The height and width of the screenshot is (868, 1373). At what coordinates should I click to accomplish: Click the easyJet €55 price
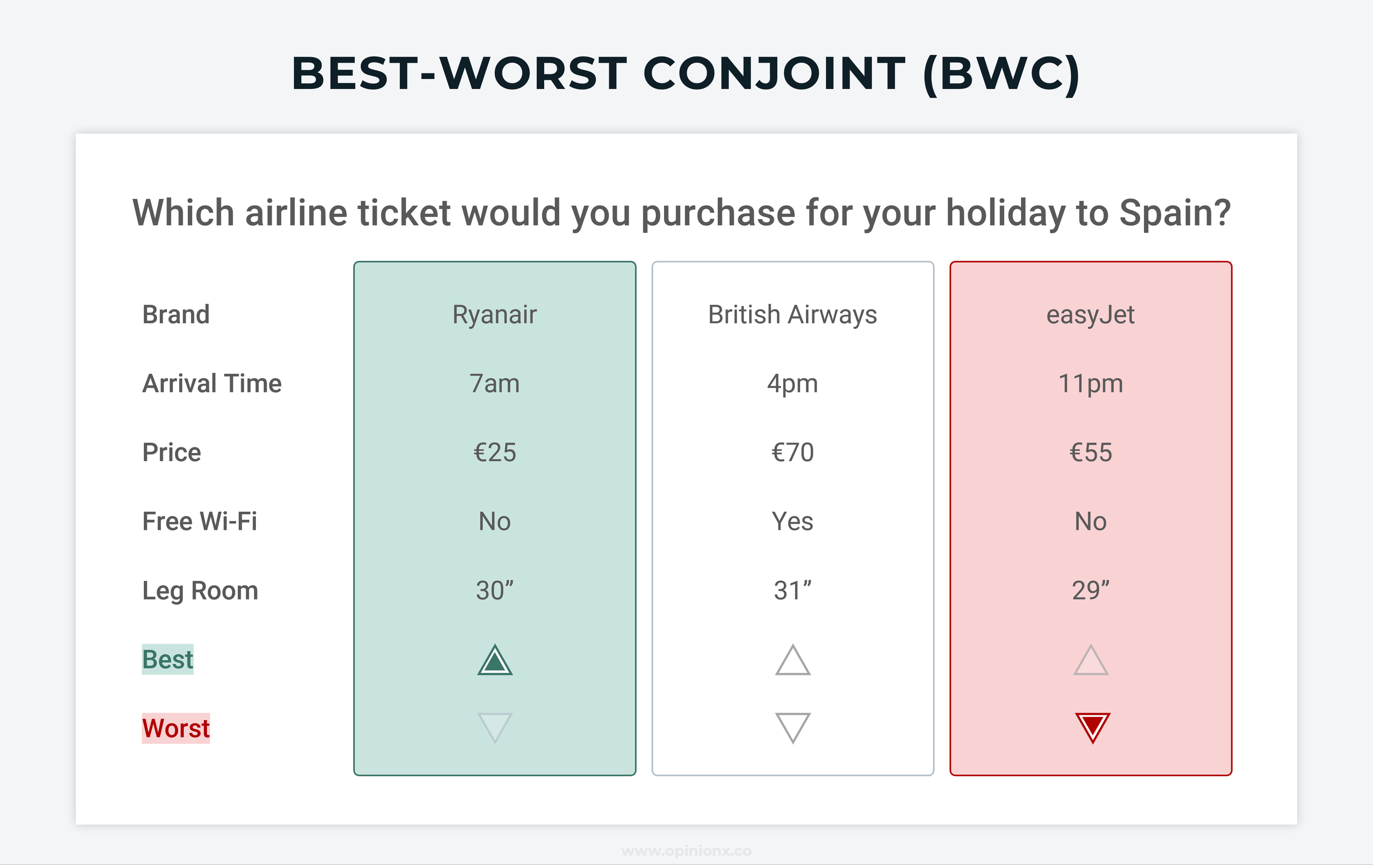pyautogui.click(x=1091, y=453)
